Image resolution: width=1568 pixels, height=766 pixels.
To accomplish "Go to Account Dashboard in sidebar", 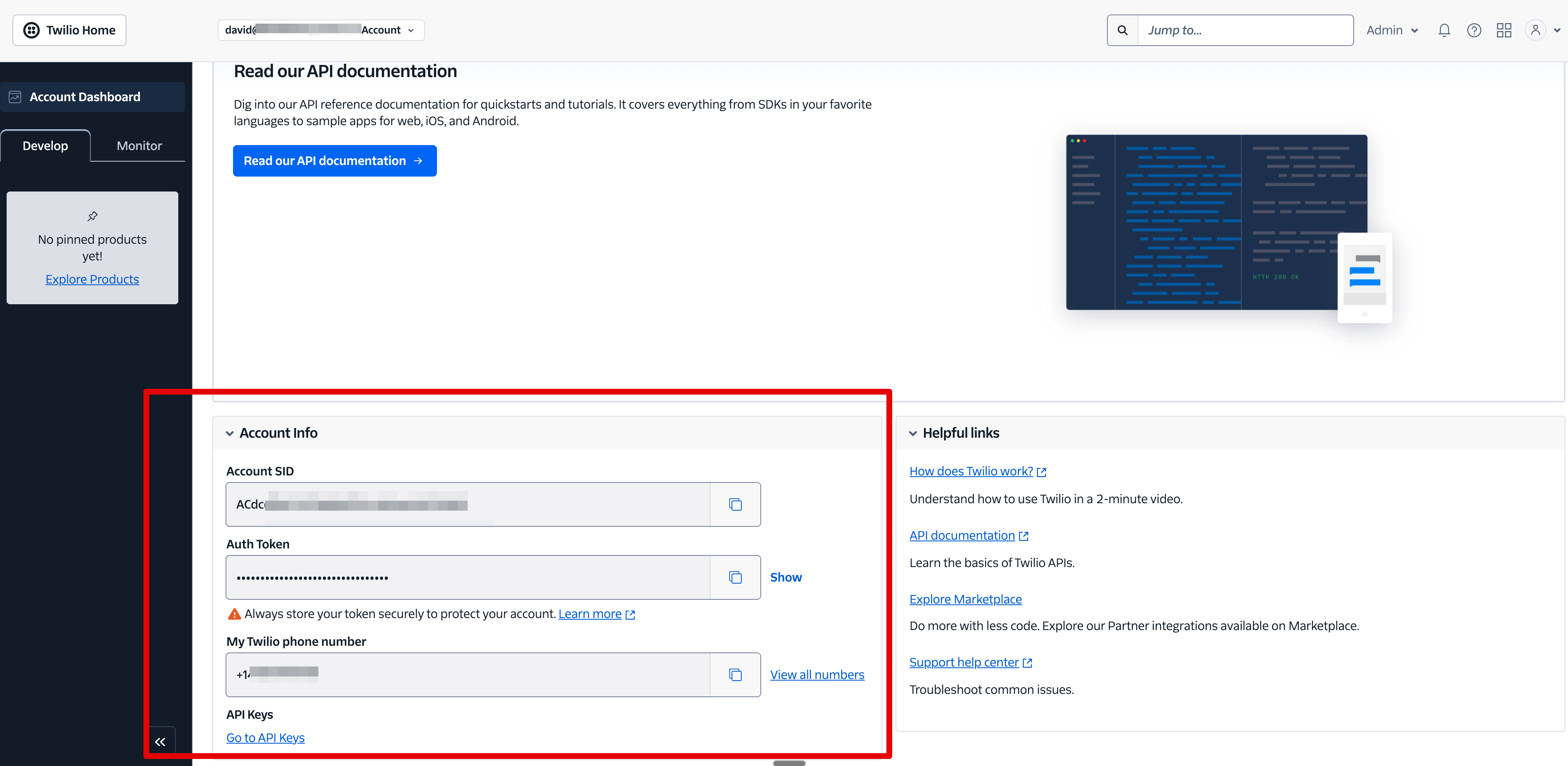I will (92, 97).
